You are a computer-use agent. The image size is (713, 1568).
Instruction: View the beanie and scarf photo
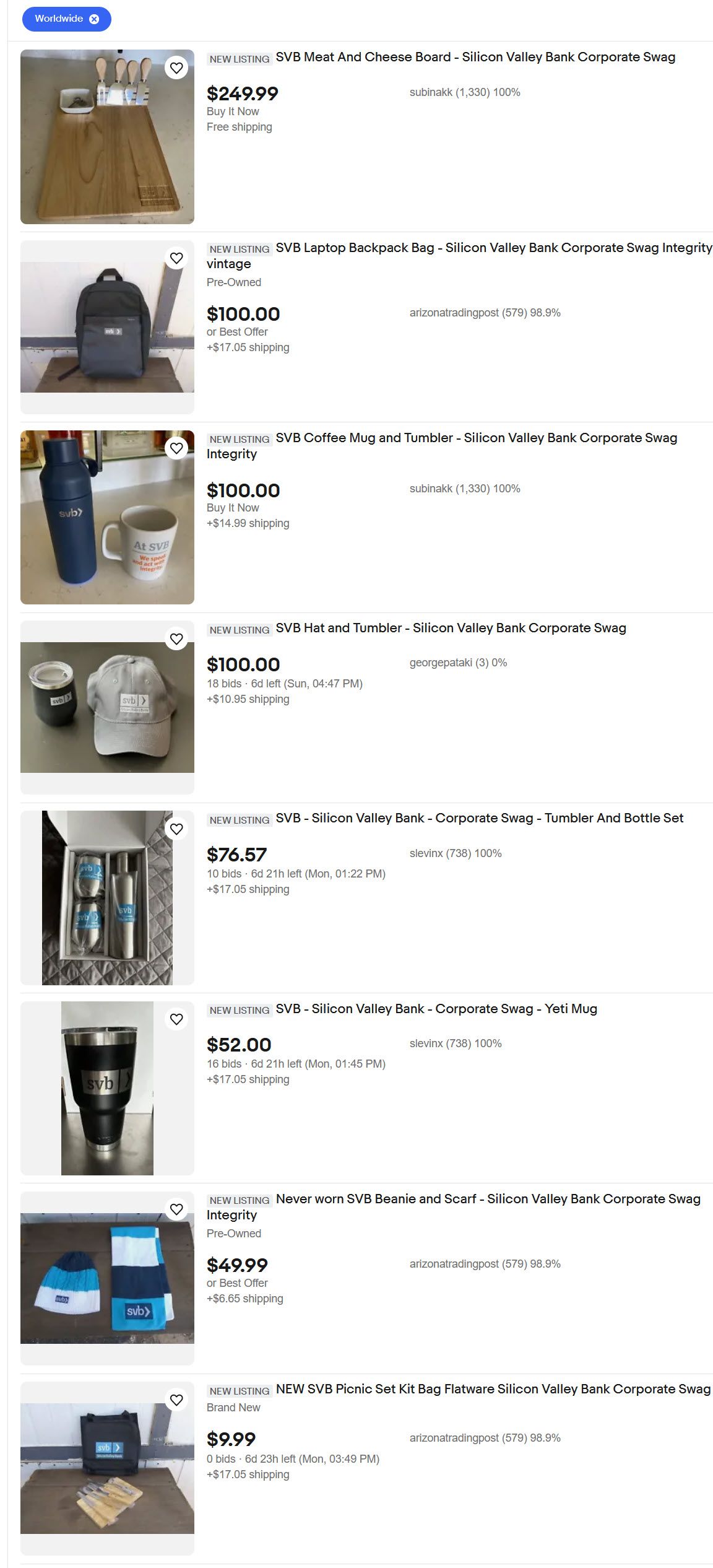point(107,1278)
